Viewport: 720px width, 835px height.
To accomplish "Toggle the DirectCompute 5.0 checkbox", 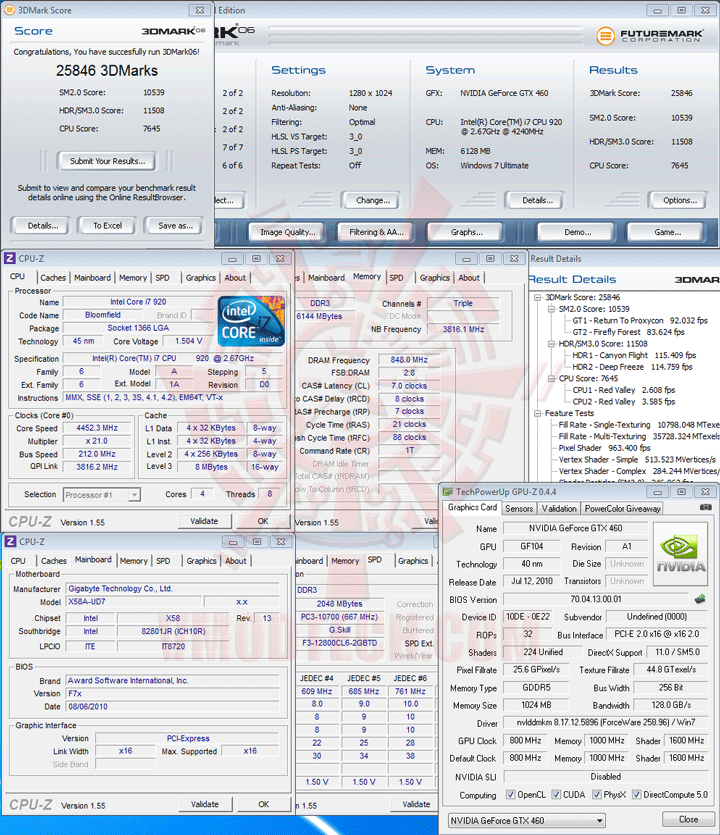I will pyautogui.click(x=636, y=795).
